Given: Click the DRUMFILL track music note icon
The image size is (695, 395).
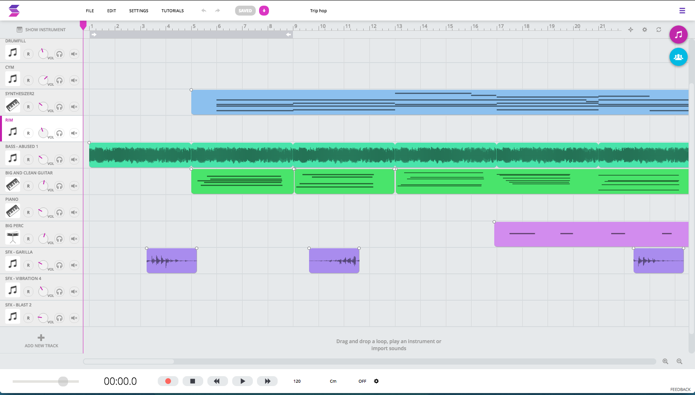Looking at the screenshot, I should coord(12,53).
